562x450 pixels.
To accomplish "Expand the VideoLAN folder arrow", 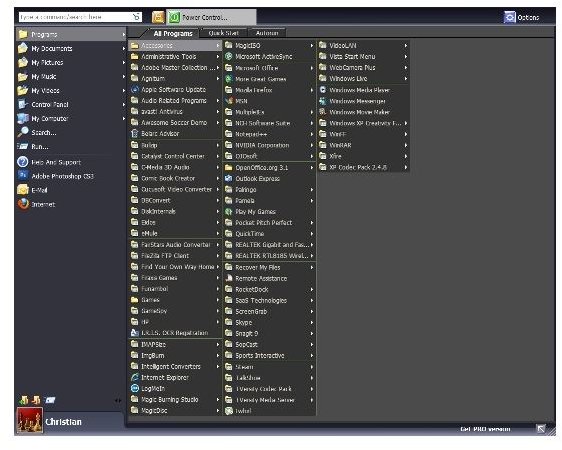I will tap(406, 46).
